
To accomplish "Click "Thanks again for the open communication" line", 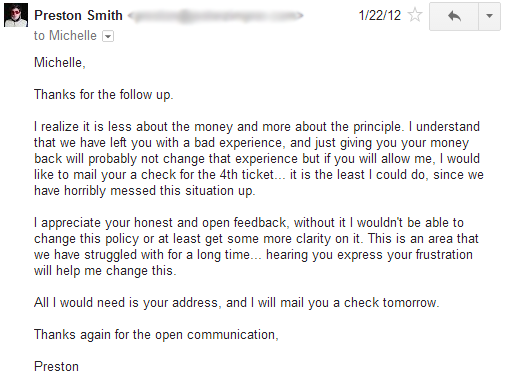I will tap(156, 335).
